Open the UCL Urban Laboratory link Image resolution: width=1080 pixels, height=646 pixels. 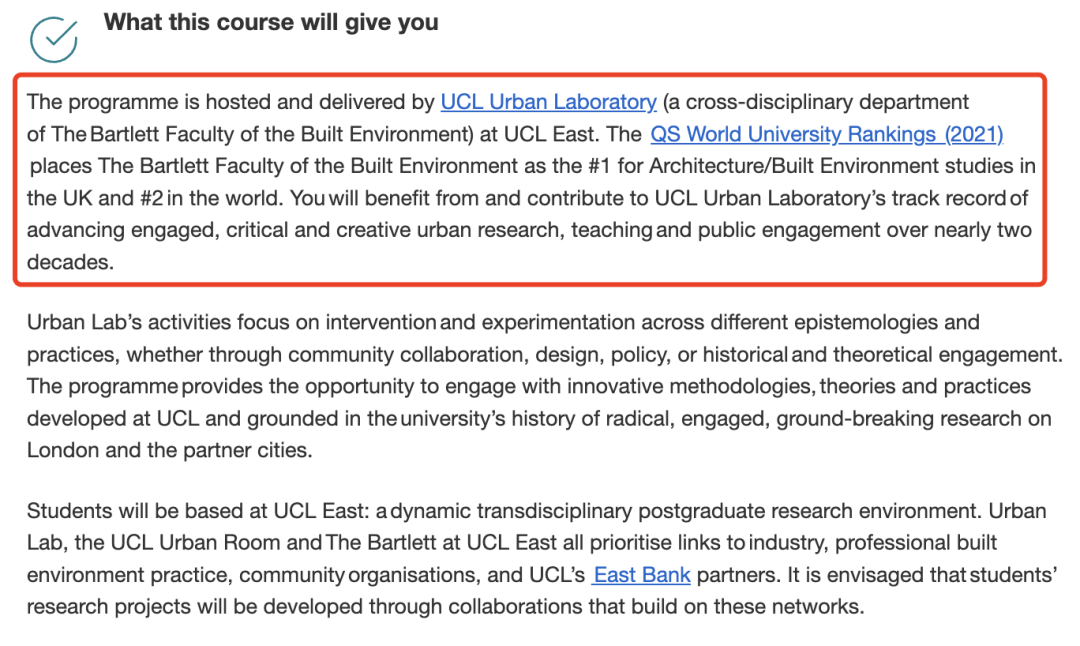pyautogui.click(x=548, y=102)
